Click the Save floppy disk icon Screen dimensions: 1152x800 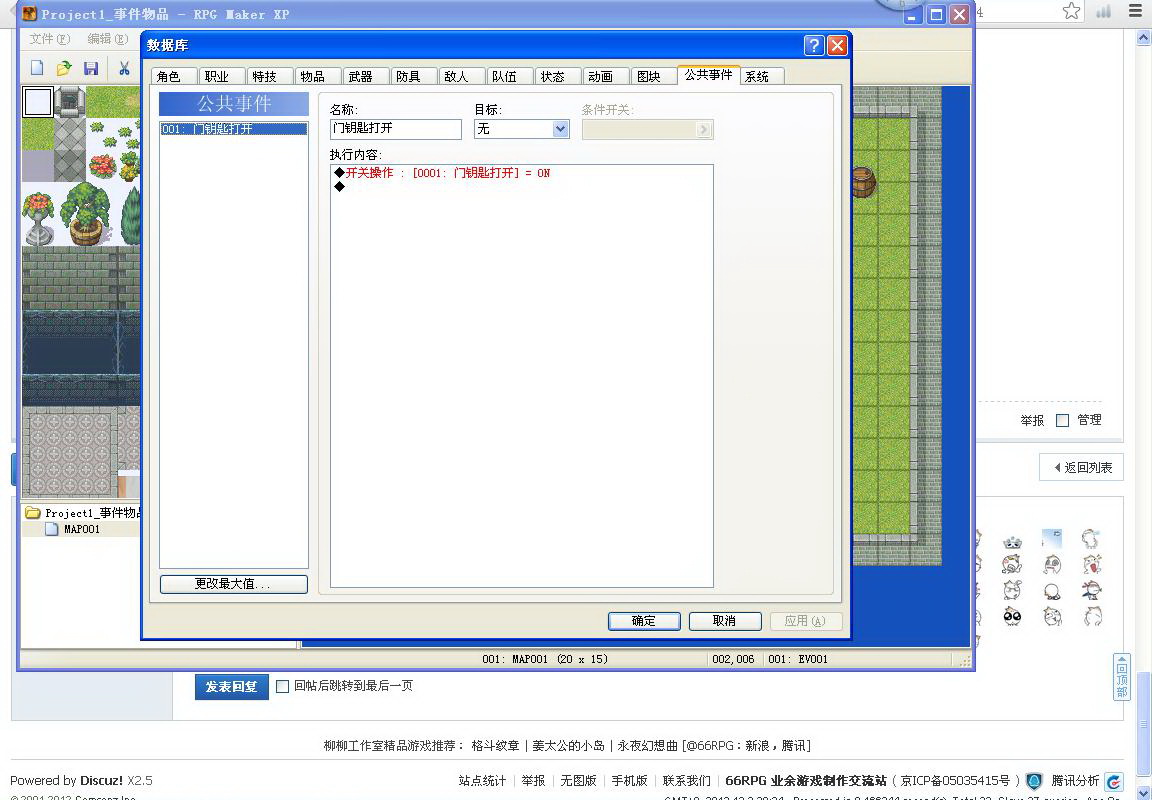[91, 68]
